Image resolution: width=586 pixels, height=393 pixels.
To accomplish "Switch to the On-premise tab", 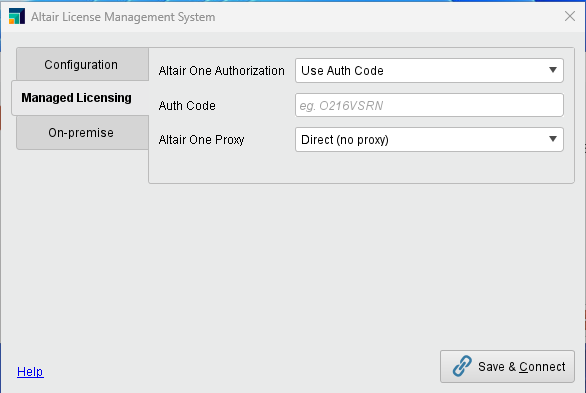I will pyautogui.click(x=82, y=133).
